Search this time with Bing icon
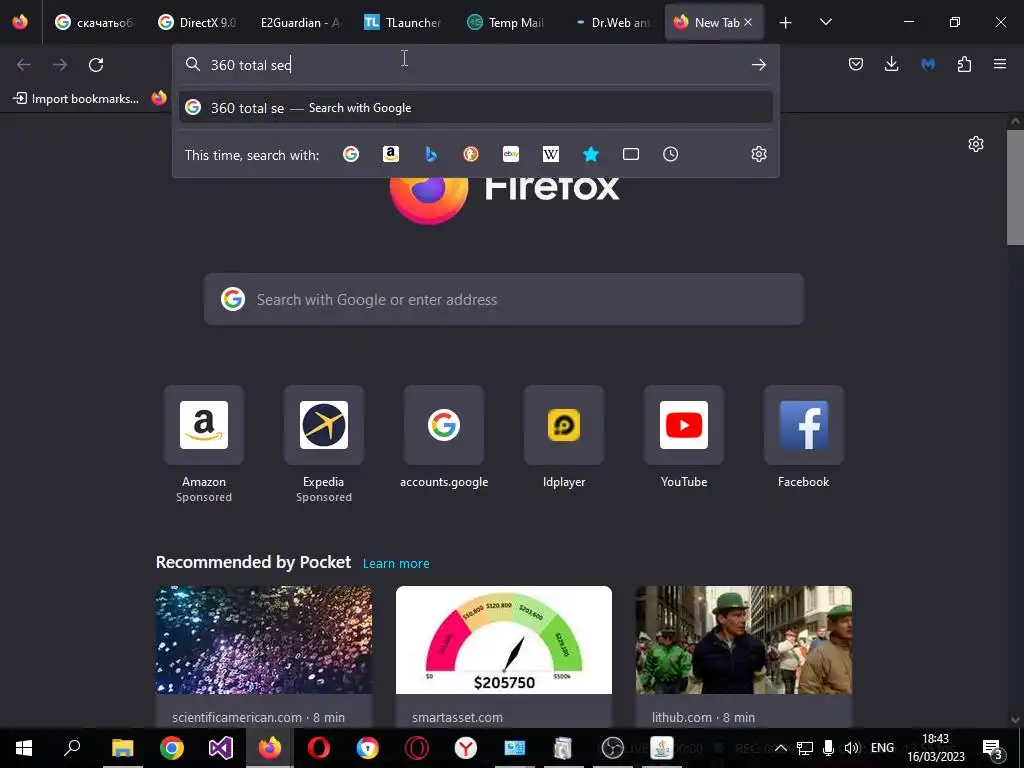Screen dimensions: 1024x768 click(431, 154)
